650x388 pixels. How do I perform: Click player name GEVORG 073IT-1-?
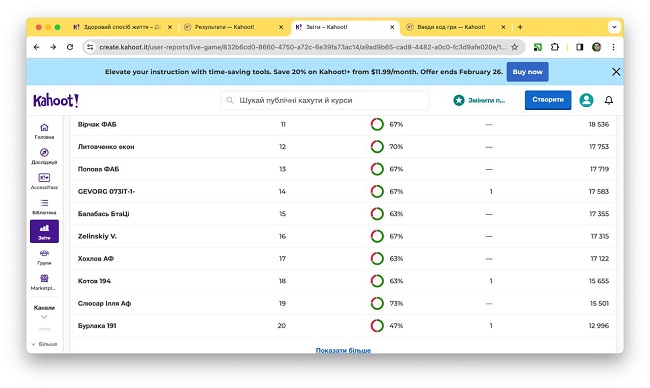pos(106,192)
